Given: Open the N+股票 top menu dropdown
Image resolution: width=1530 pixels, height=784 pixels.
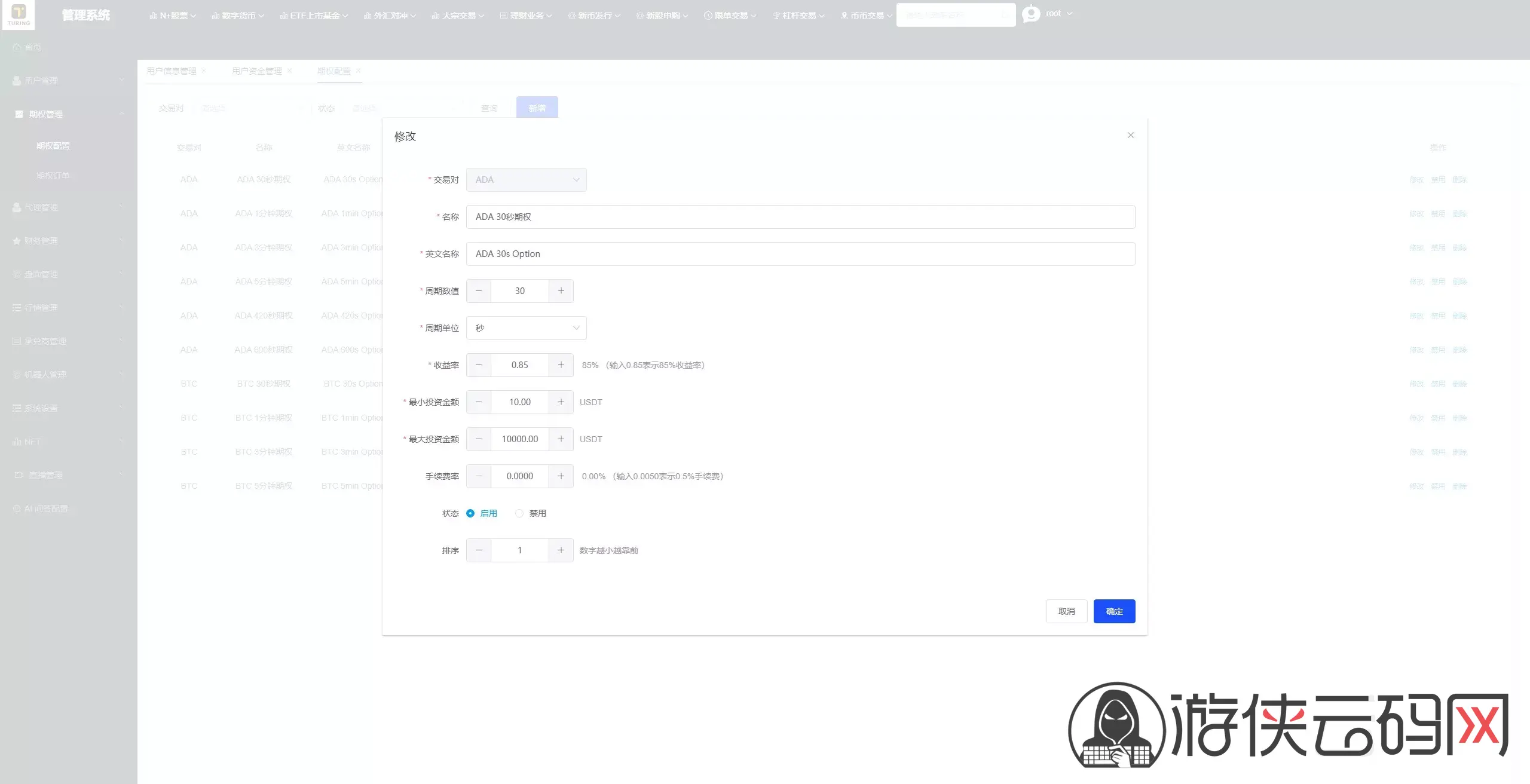Looking at the screenshot, I should click(x=173, y=16).
